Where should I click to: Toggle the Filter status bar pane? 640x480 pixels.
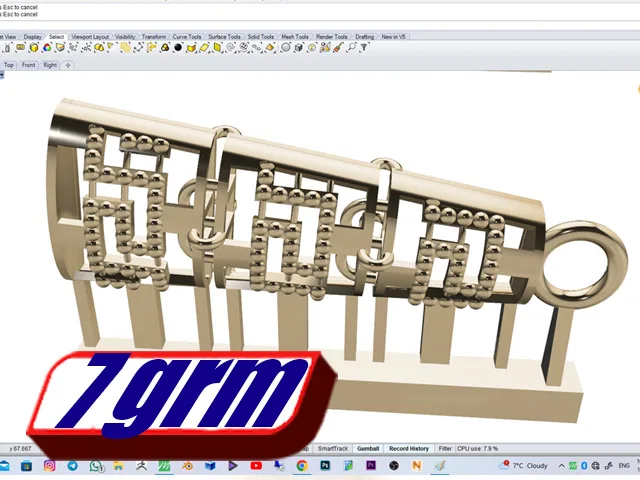445,449
